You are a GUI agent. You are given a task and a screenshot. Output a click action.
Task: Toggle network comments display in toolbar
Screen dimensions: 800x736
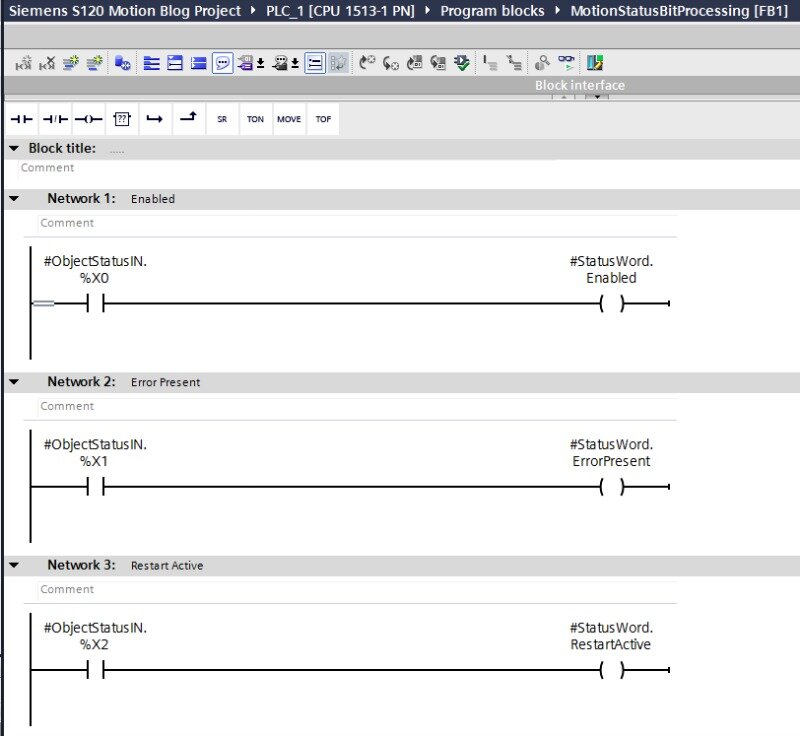[x=222, y=63]
